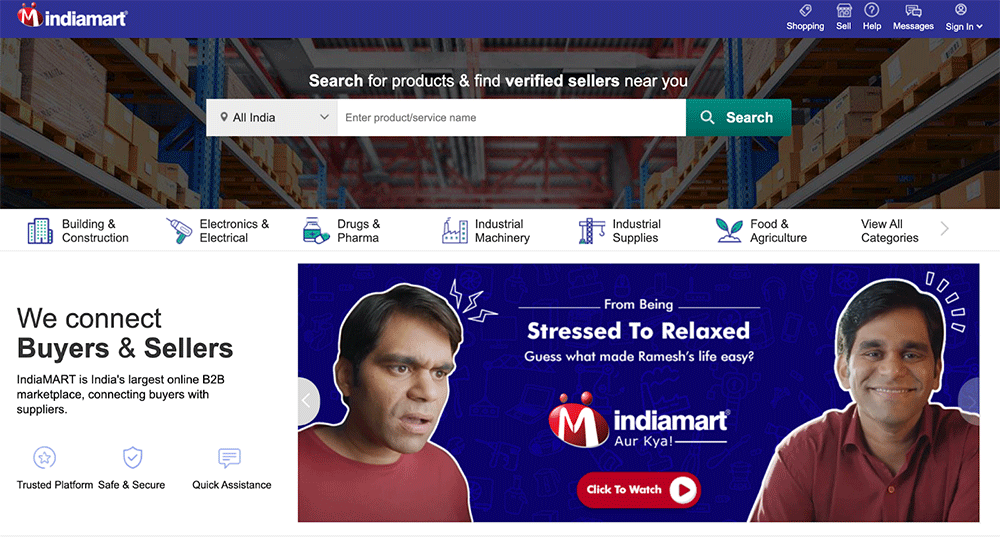This screenshot has height=537, width=1000.
Task: Click the IndiaMART logo in header
Action: (x=72, y=16)
